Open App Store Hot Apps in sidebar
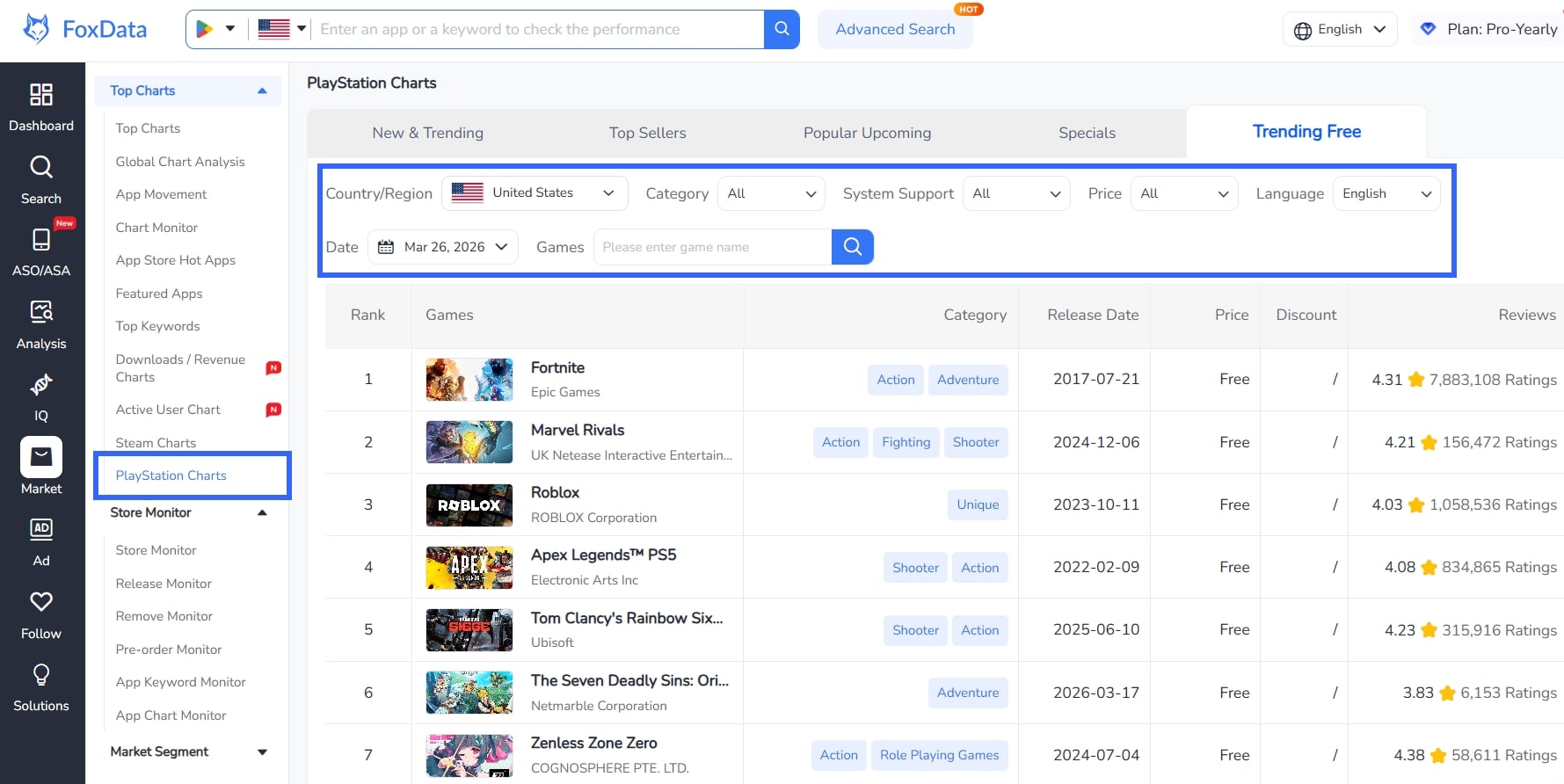 175,260
